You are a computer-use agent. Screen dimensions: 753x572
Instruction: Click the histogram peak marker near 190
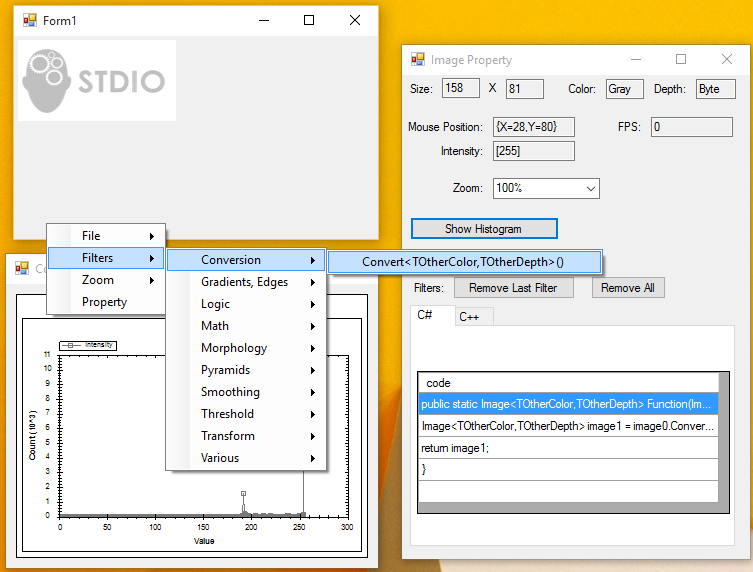(243, 494)
